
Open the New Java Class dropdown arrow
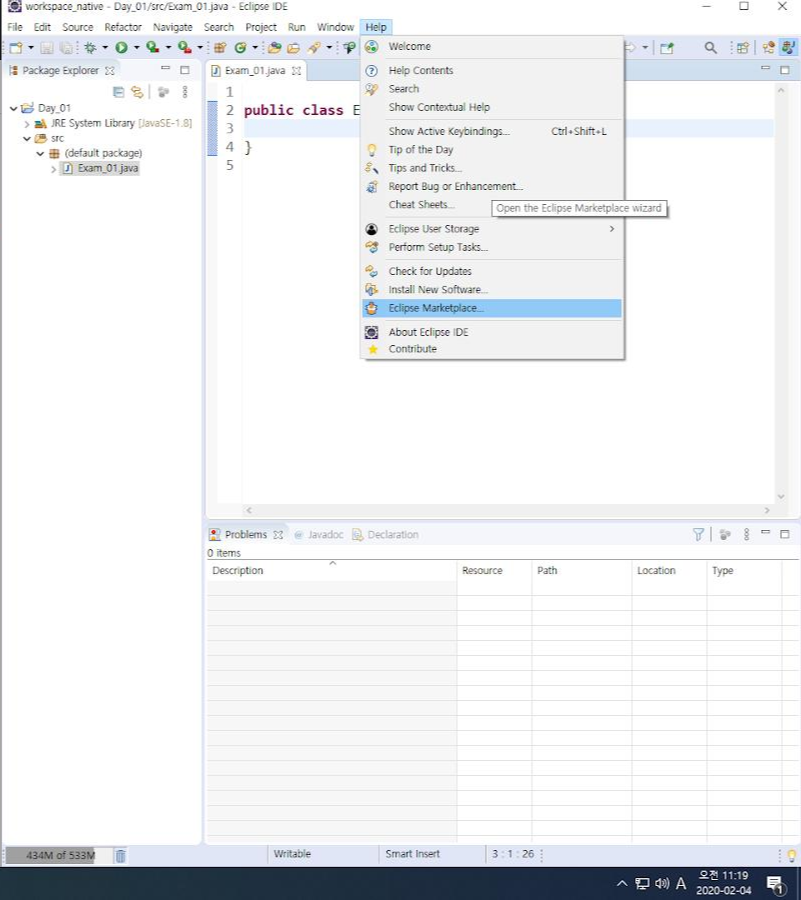pos(255,48)
